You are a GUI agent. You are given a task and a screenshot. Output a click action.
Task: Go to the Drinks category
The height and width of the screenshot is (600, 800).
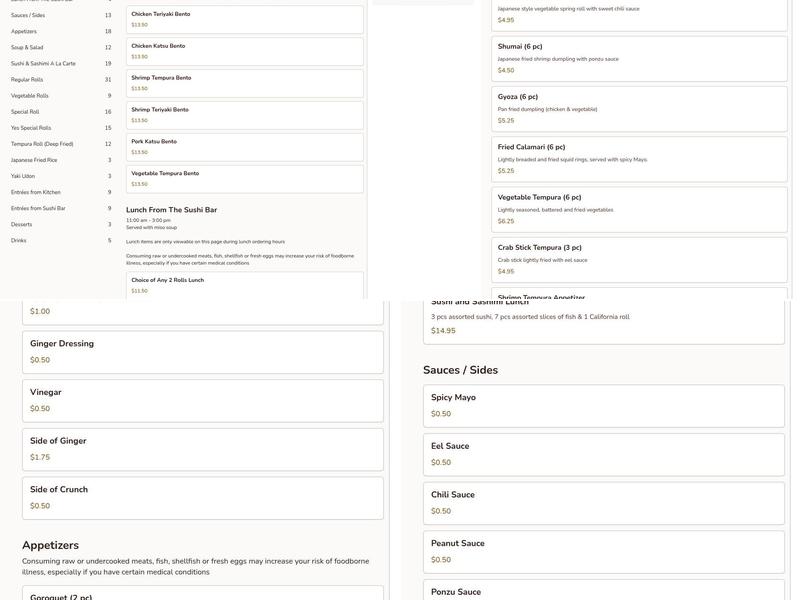(19, 240)
